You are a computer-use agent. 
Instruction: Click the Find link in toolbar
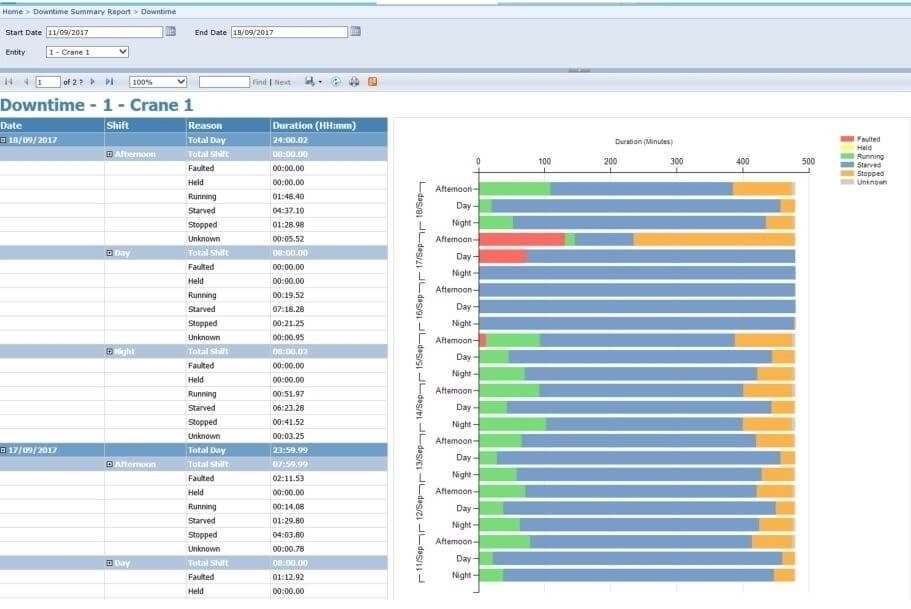coord(259,82)
